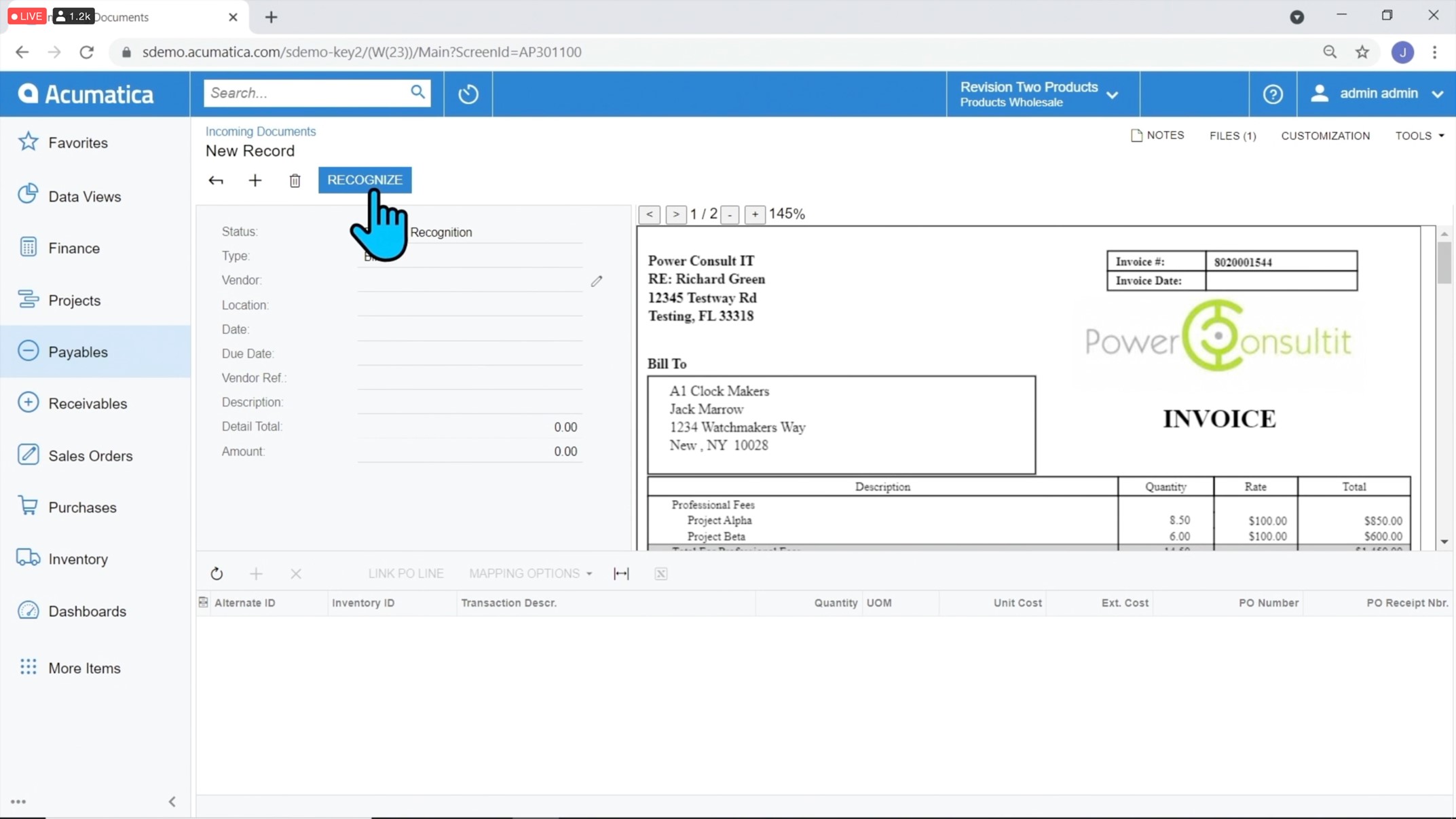Go to next PDF page
The width and height of the screenshot is (1456, 819).
point(675,214)
